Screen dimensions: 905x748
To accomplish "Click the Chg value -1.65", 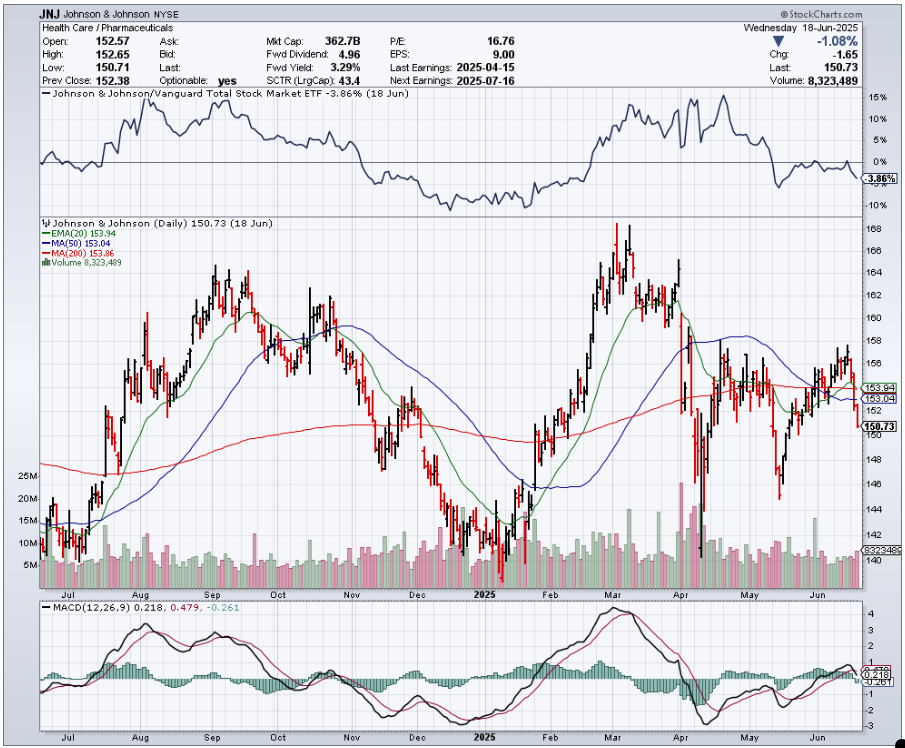I will [847, 54].
